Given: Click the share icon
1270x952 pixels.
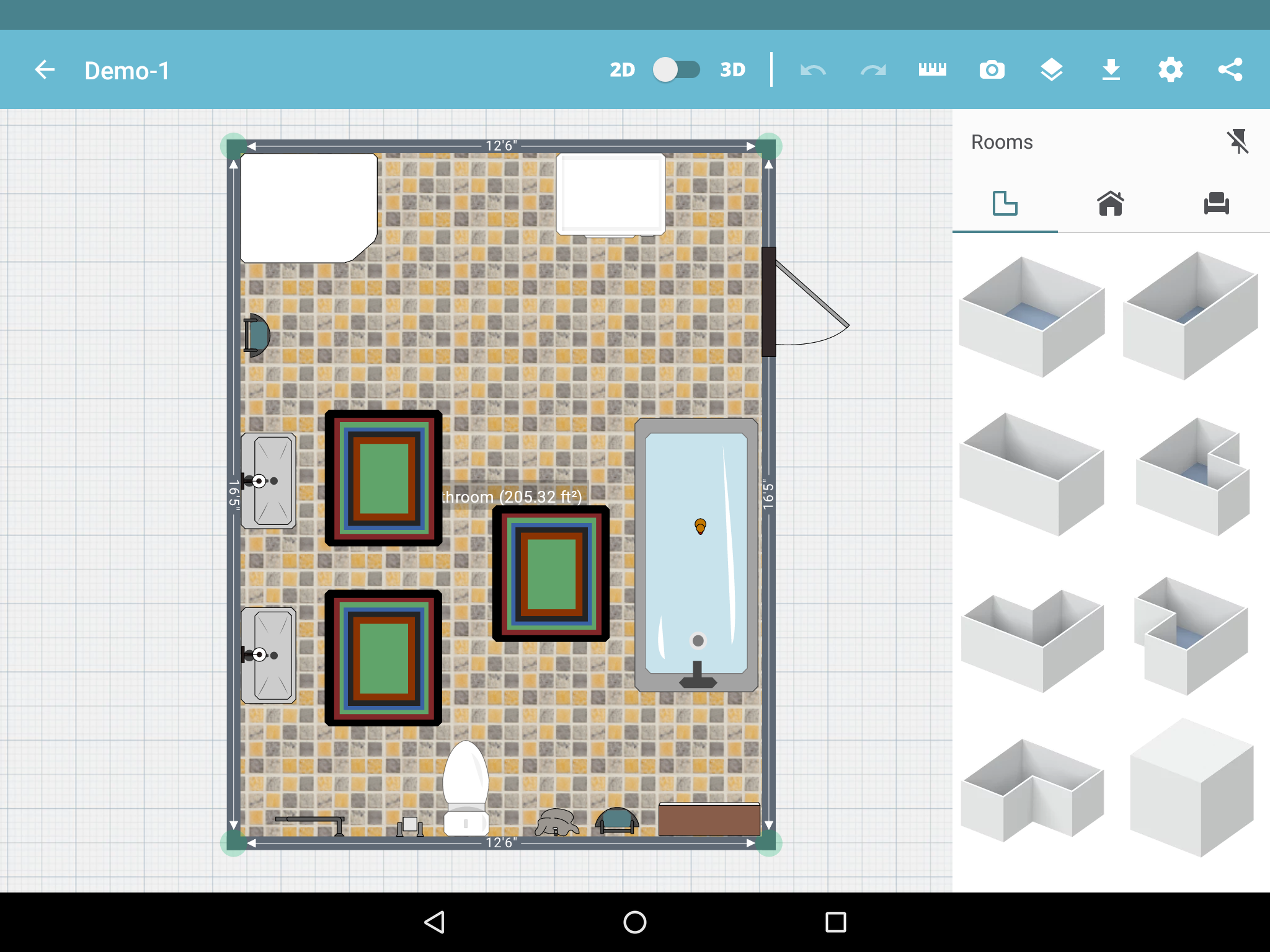Looking at the screenshot, I should tap(1230, 70).
